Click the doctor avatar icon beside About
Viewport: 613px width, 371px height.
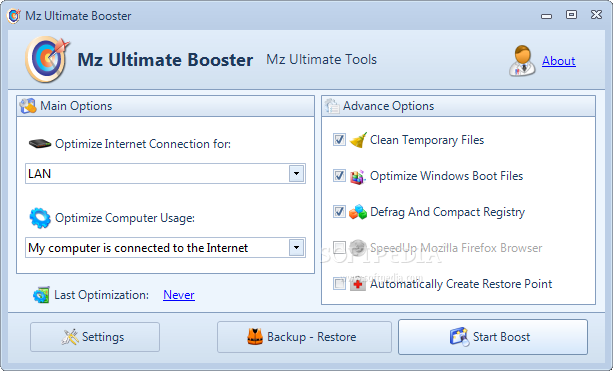[522, 61]
